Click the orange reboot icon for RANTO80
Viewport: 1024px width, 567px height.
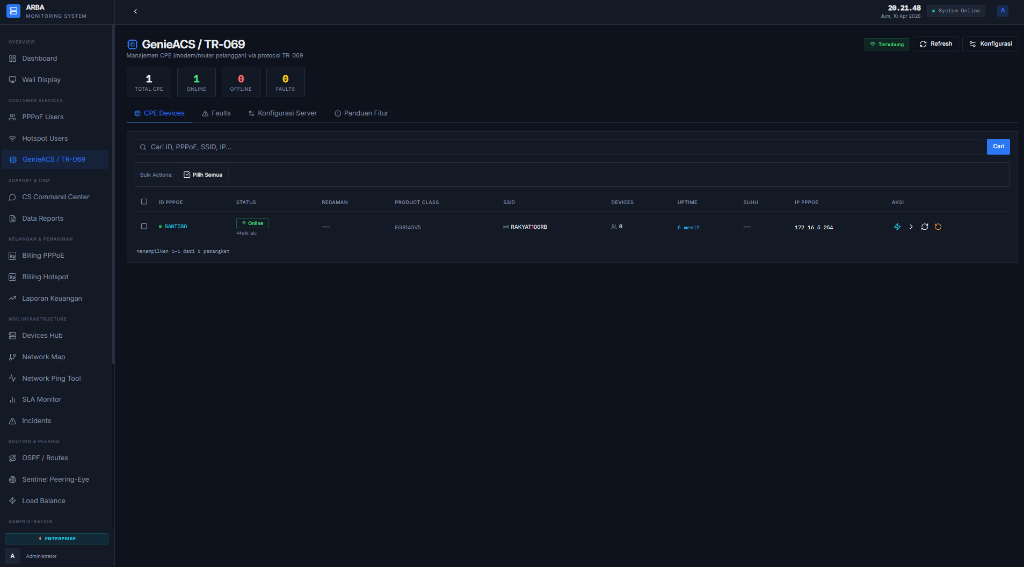[938, 227]
